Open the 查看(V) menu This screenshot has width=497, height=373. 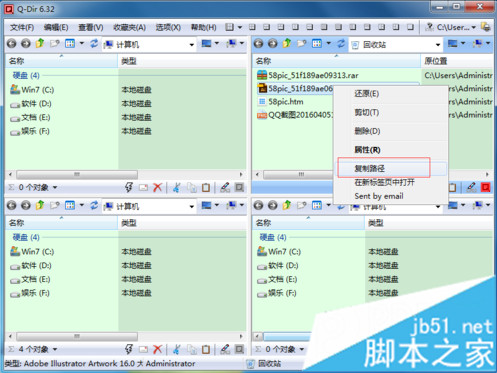click(x=91, y=27)
